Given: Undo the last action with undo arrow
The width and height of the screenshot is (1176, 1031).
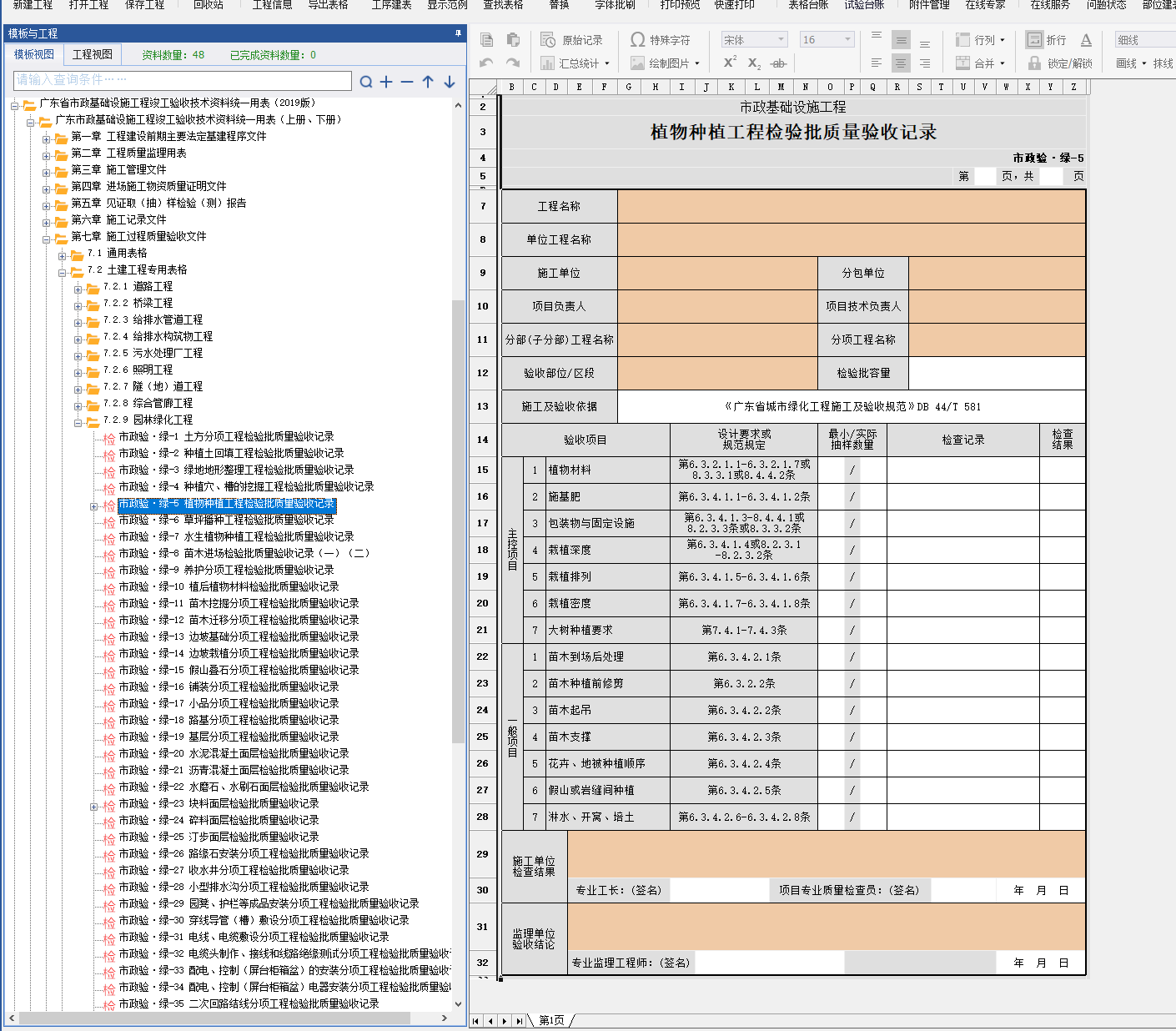Looking at the screenshot, I should click(x=487, y=63).
